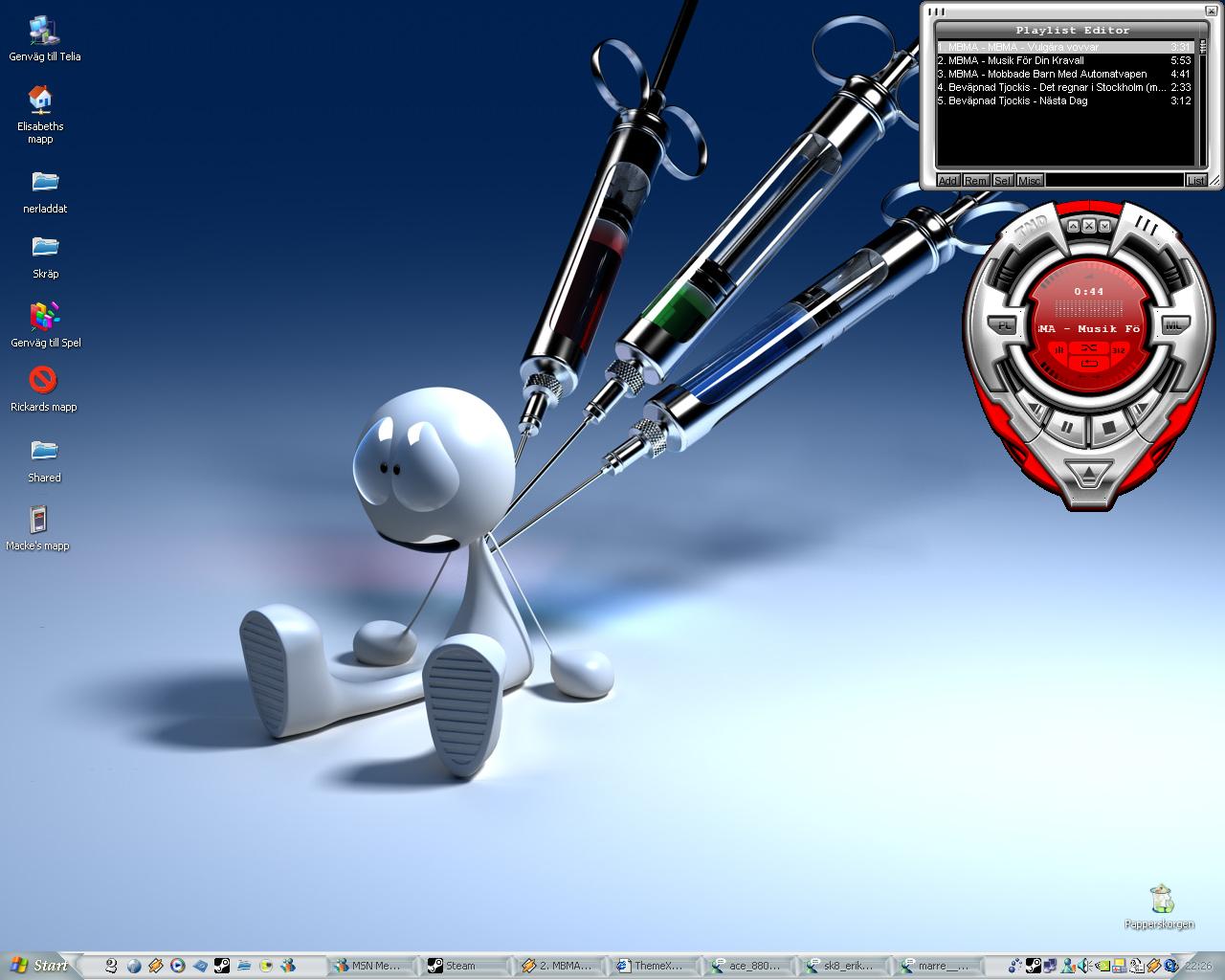Click the eject button on the player

pyautogui.click(x=1089, y=473)
